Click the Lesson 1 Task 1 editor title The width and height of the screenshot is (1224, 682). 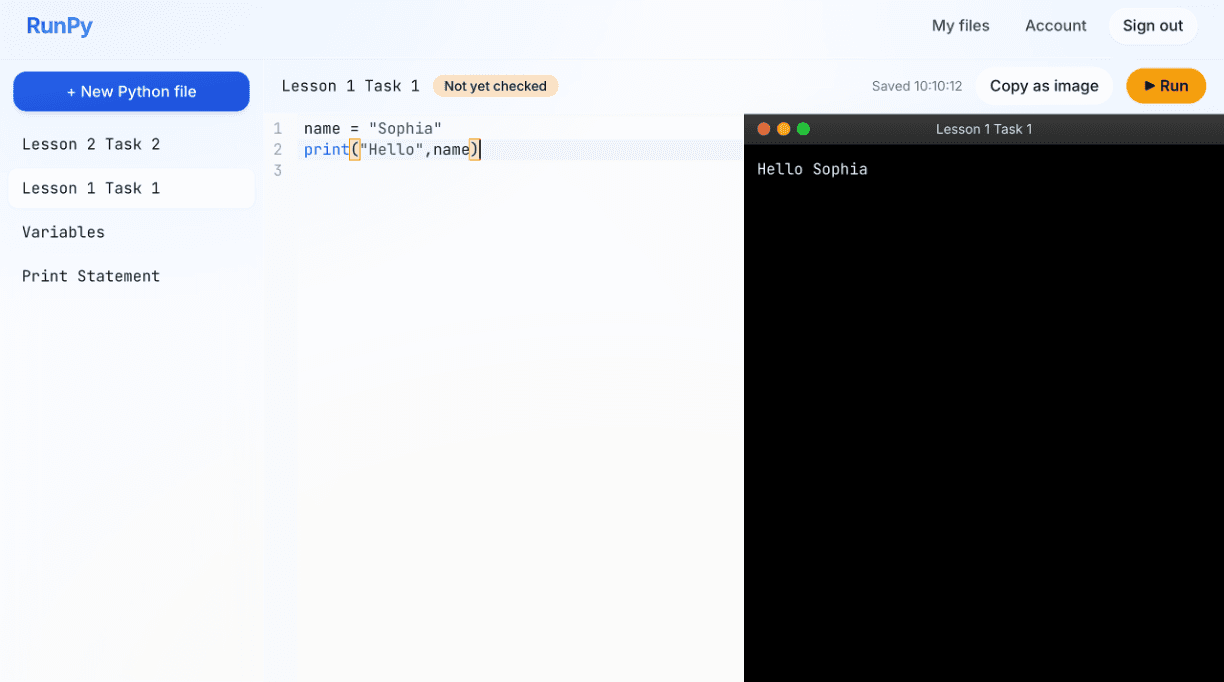pos(350,86)
